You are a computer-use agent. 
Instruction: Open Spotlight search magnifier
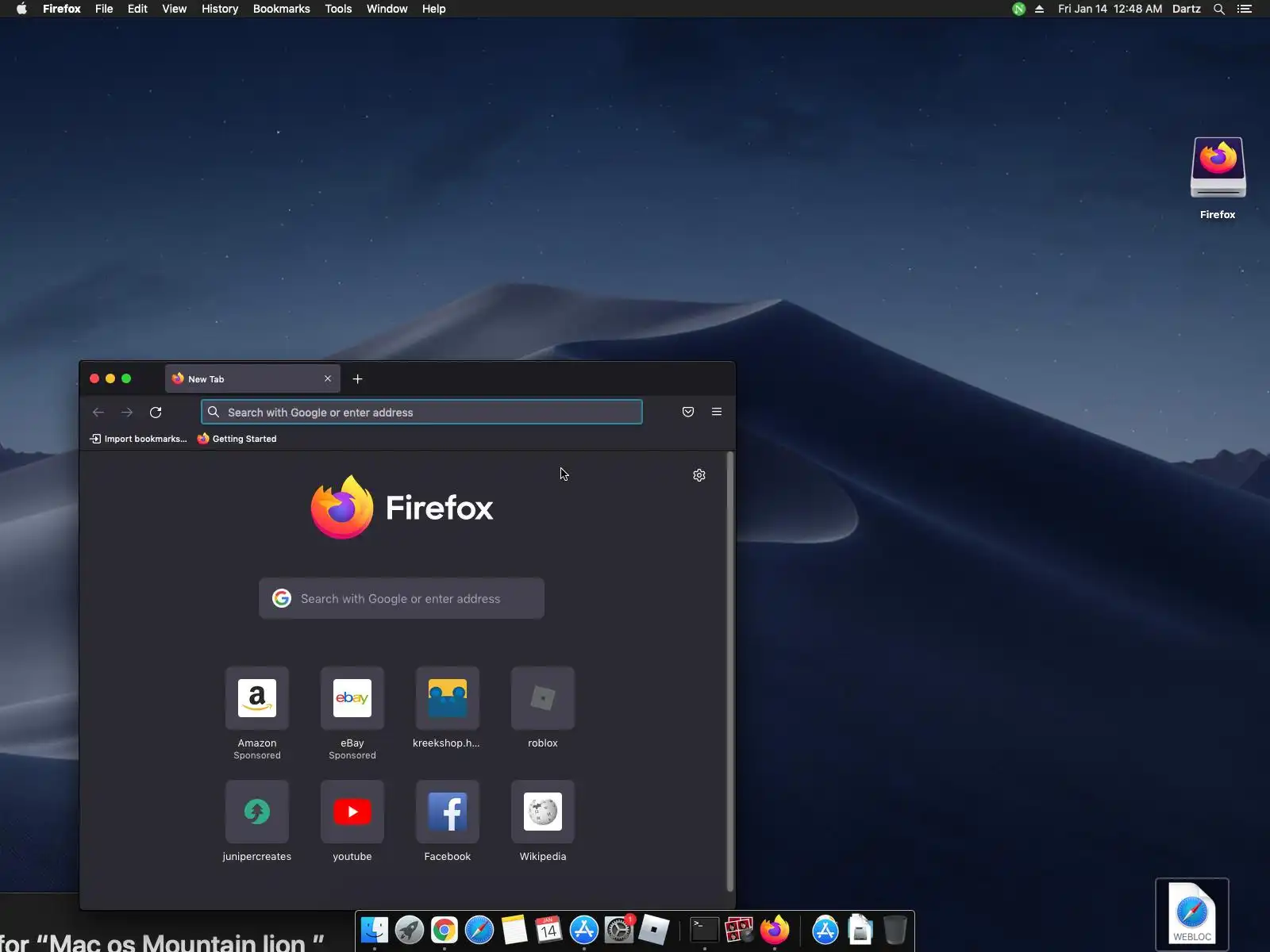1219,9
